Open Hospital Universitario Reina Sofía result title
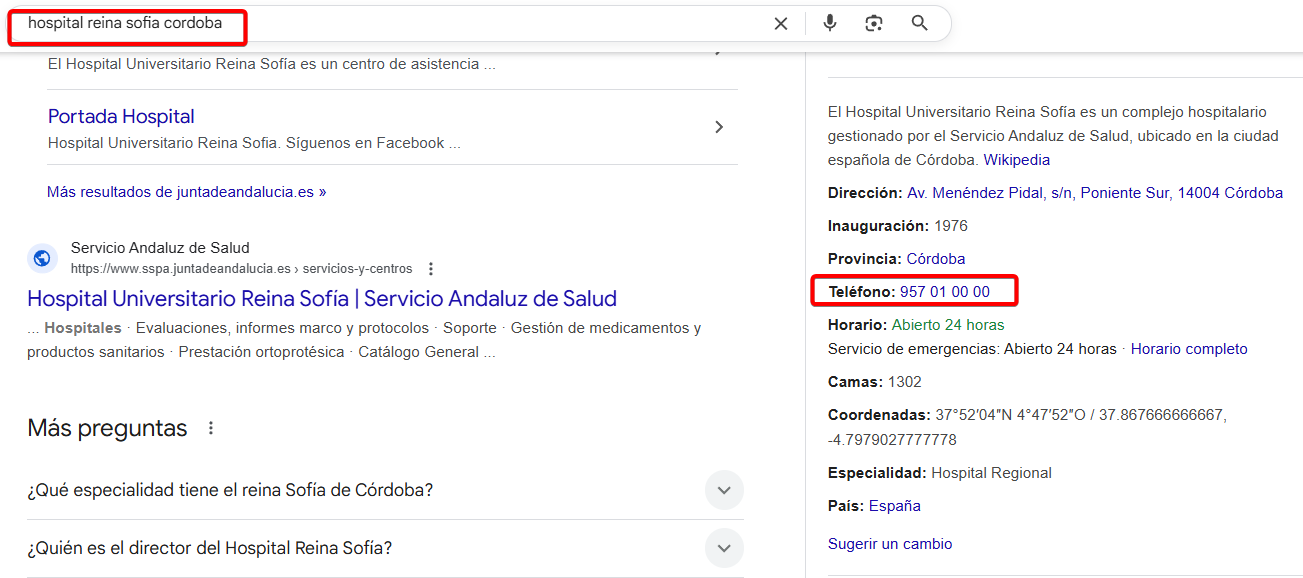Screen dimensions: 1303x578 pos(322,299)
